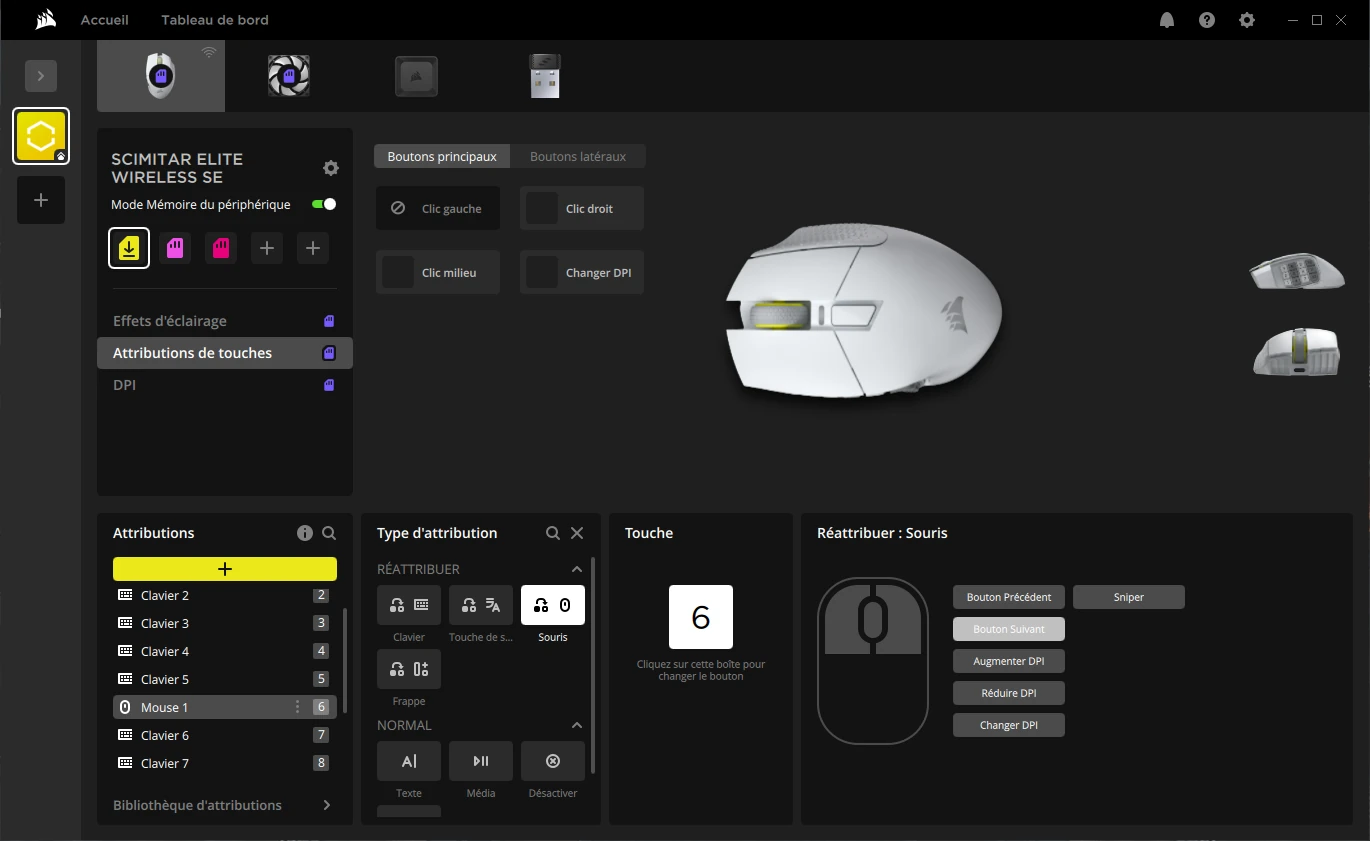Viewport: 1370px width, 841px height.
Task: Show side-buttons mouse view thumbnail
Action: point(1296,271)
